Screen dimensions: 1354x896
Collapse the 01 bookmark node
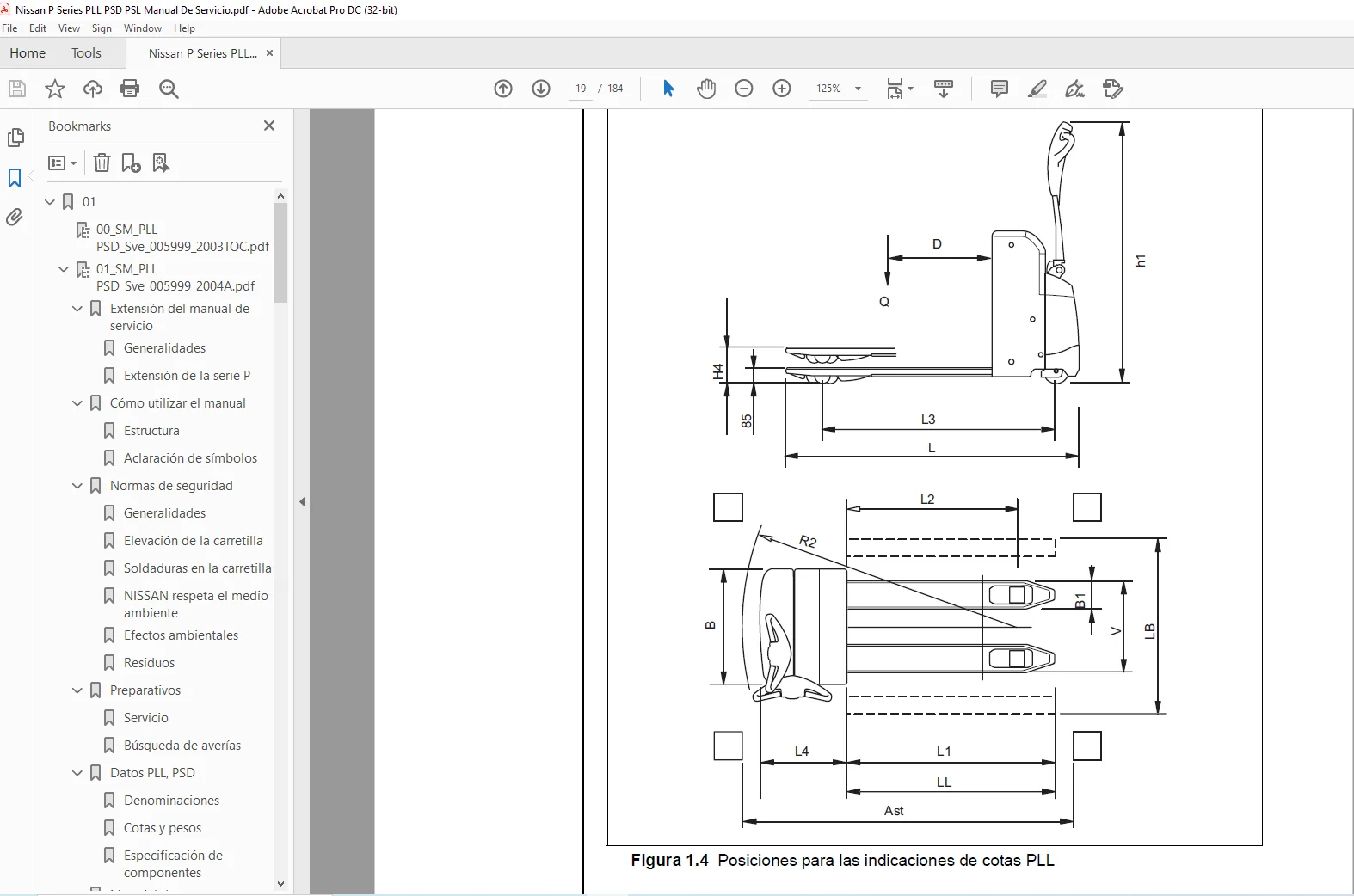[50, 202]
